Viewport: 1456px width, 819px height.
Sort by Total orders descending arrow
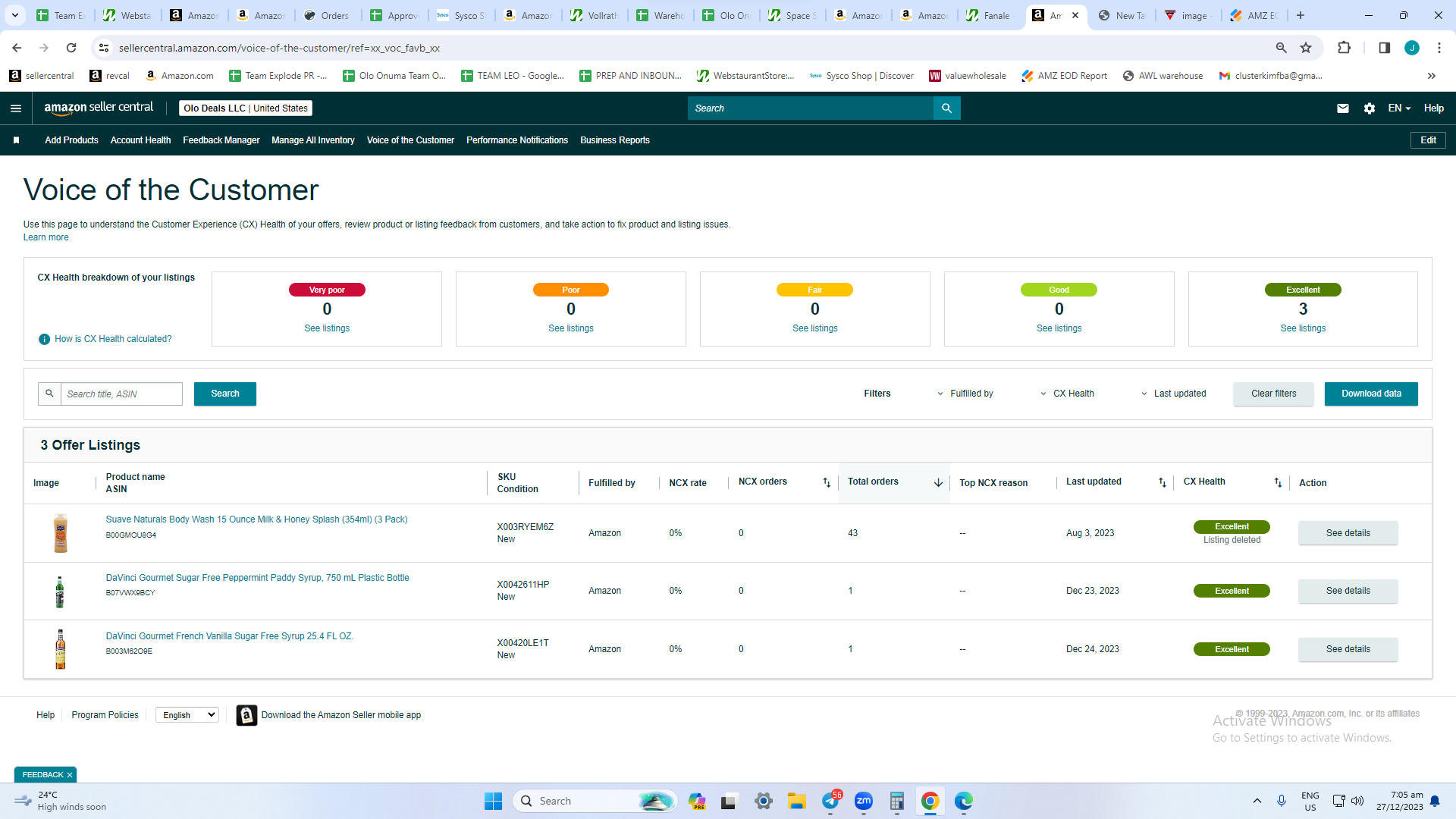[x=938, y=482]
